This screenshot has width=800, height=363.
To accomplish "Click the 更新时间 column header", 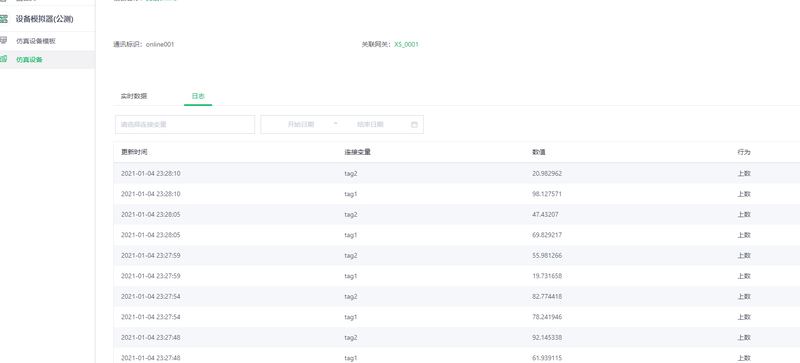I will click(x=134, y=152).
